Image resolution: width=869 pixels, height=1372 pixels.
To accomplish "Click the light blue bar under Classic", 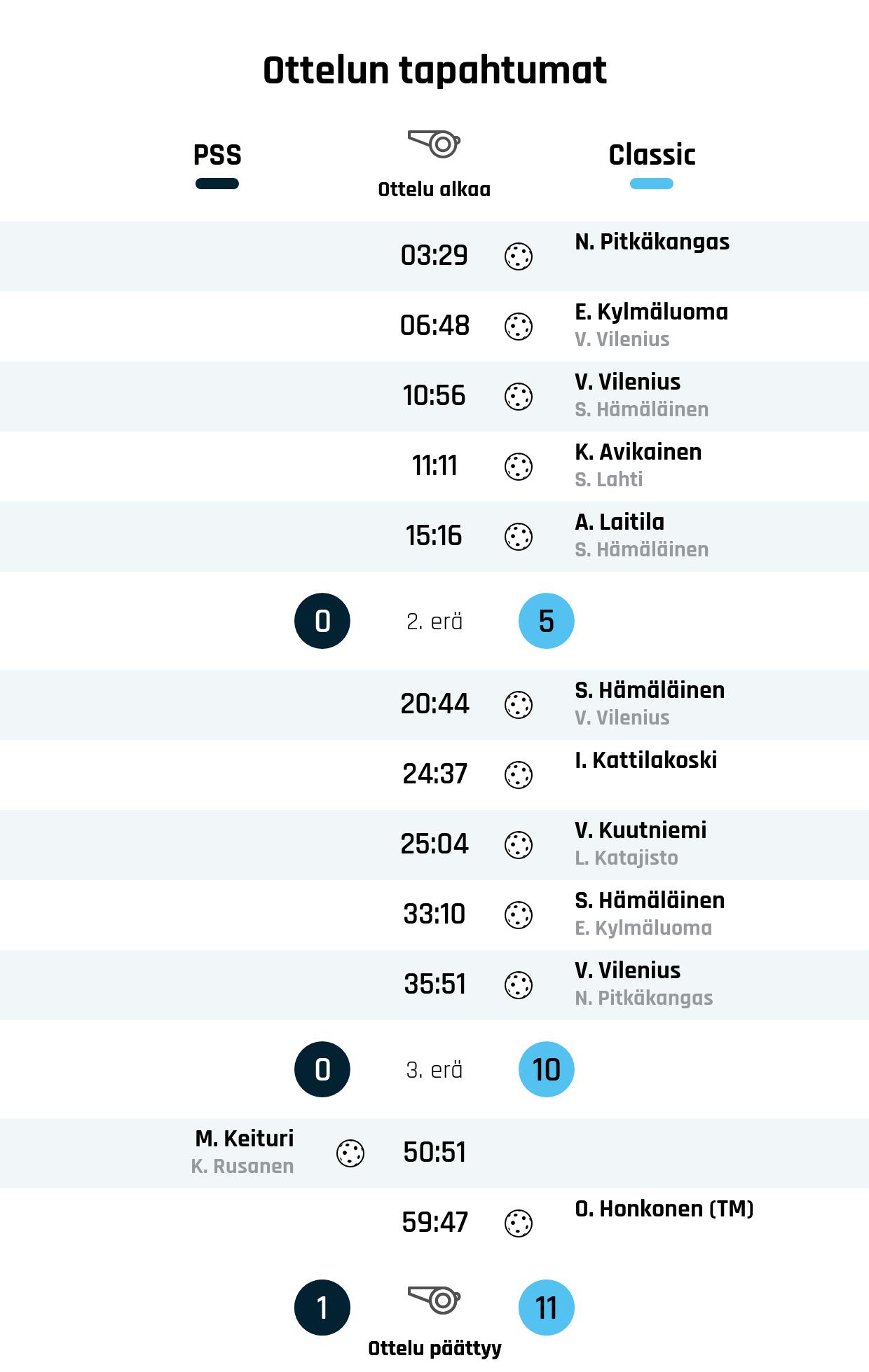I will pyautogui.click(x=652, y=184).
